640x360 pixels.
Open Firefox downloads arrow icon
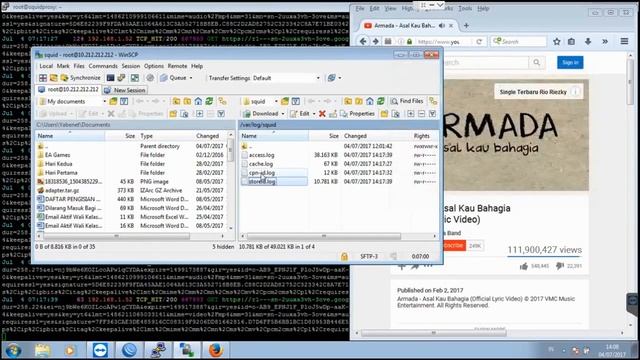tap(588, 42)
